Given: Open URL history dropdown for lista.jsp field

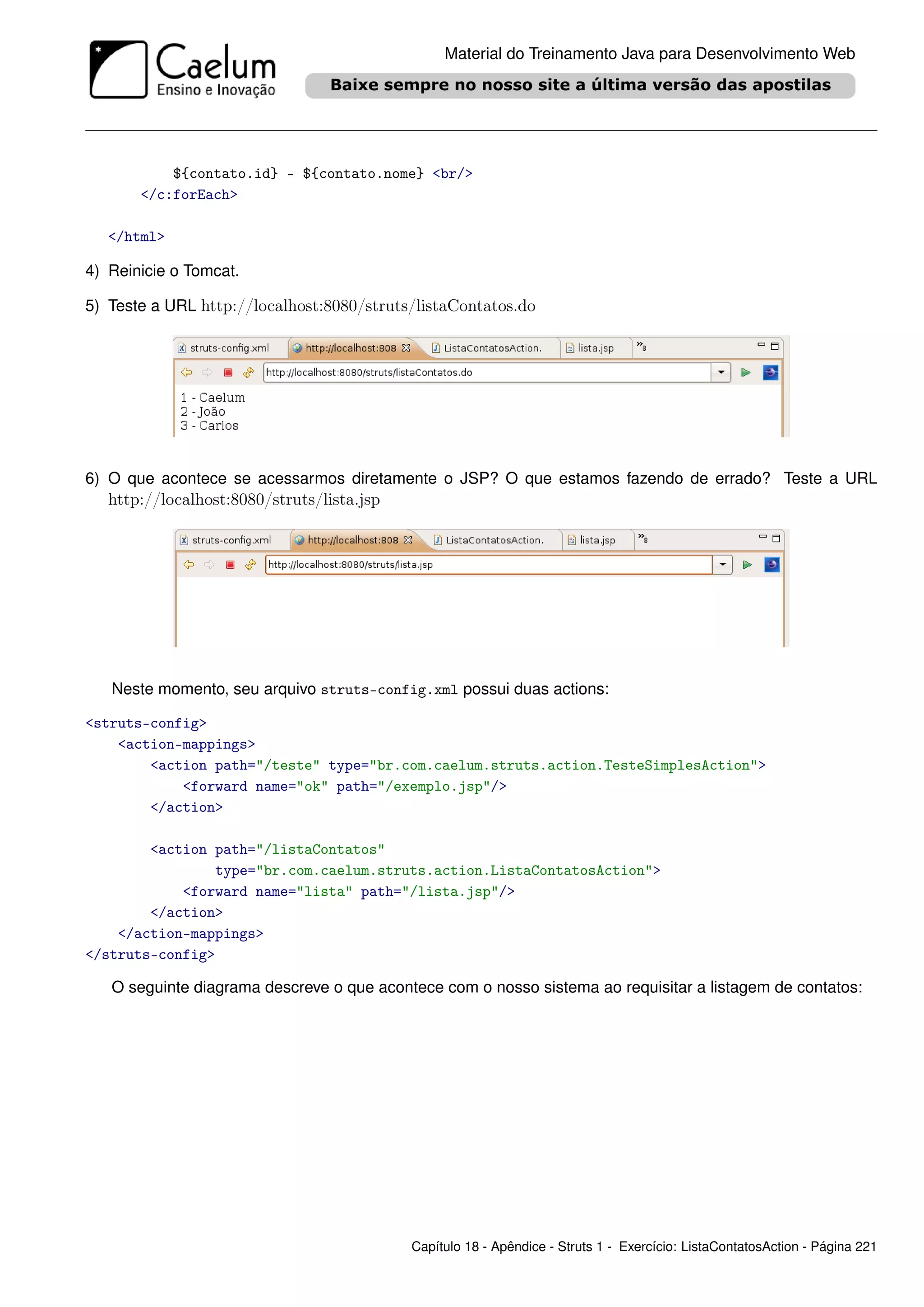Looking at the screenshot, I should click(723, 564).
